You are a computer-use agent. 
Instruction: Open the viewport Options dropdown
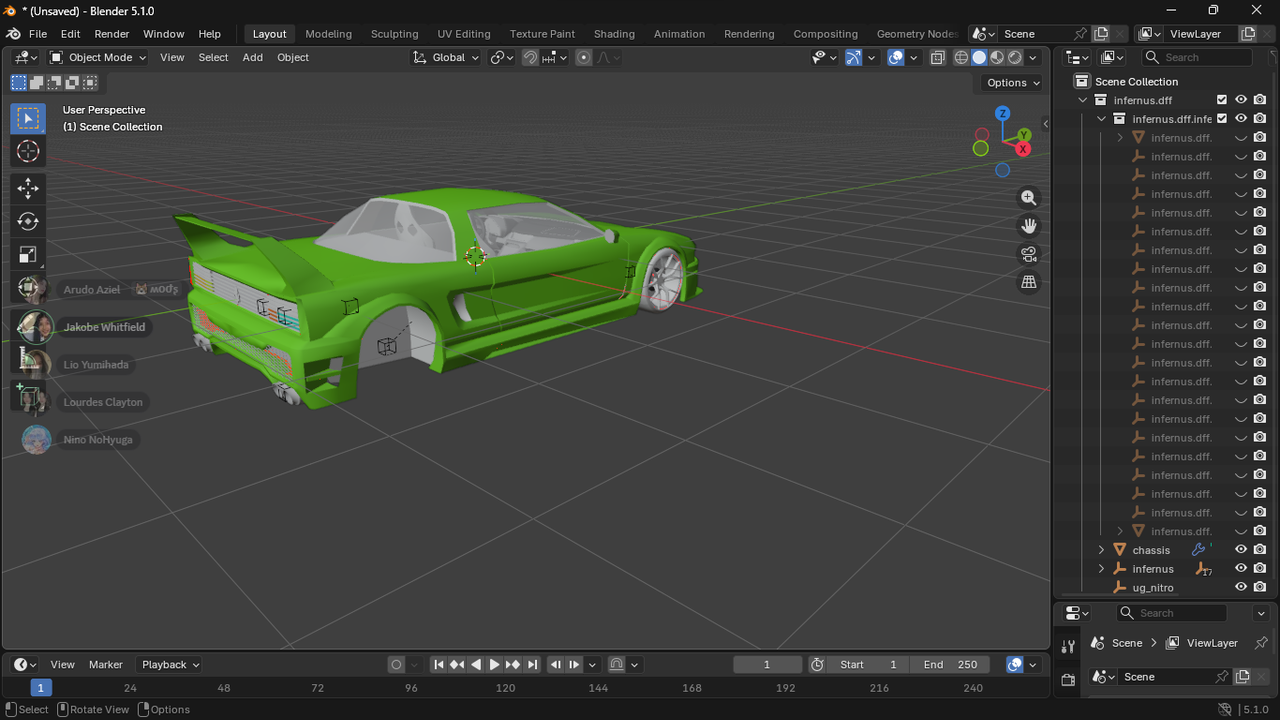1012,83
